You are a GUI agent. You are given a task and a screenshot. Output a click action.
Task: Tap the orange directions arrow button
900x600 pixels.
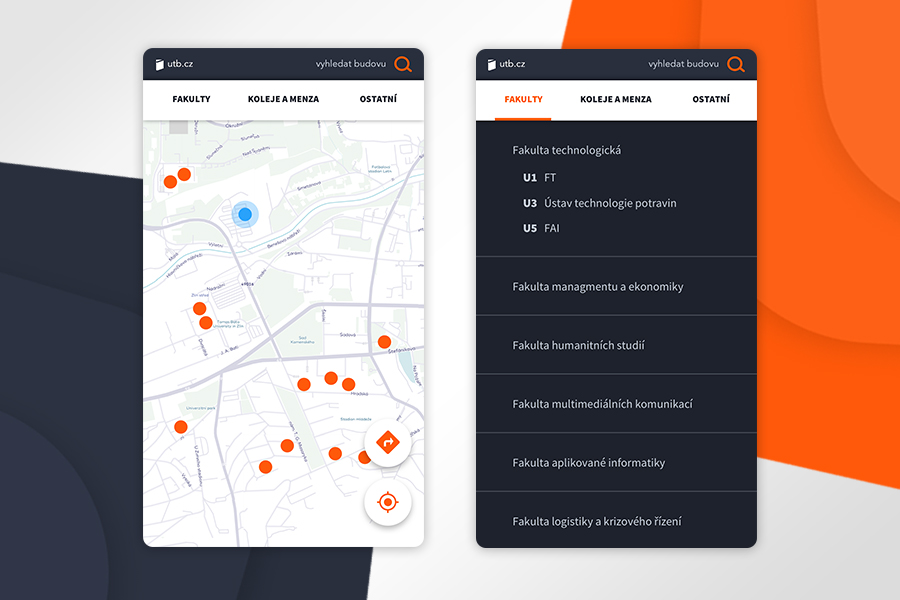[x=388, y=443]
